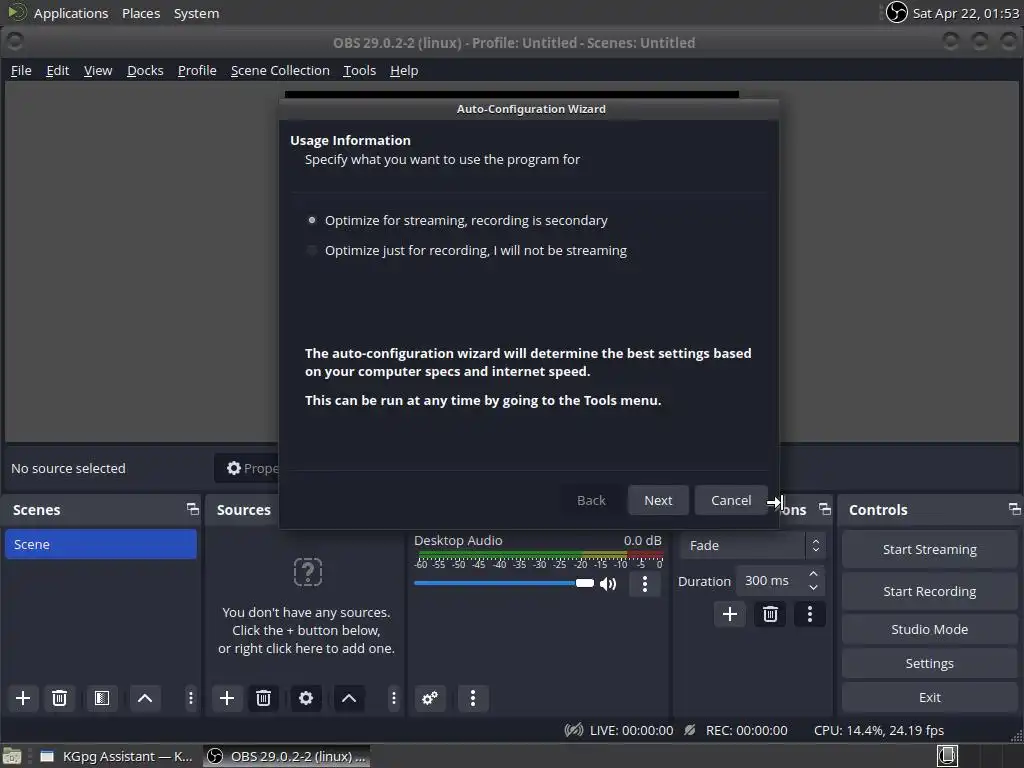Image resolution: width=1024 pixels, height=768 pixels.
Task: Open transition properties dots menu
Action: tap(810, 614)
